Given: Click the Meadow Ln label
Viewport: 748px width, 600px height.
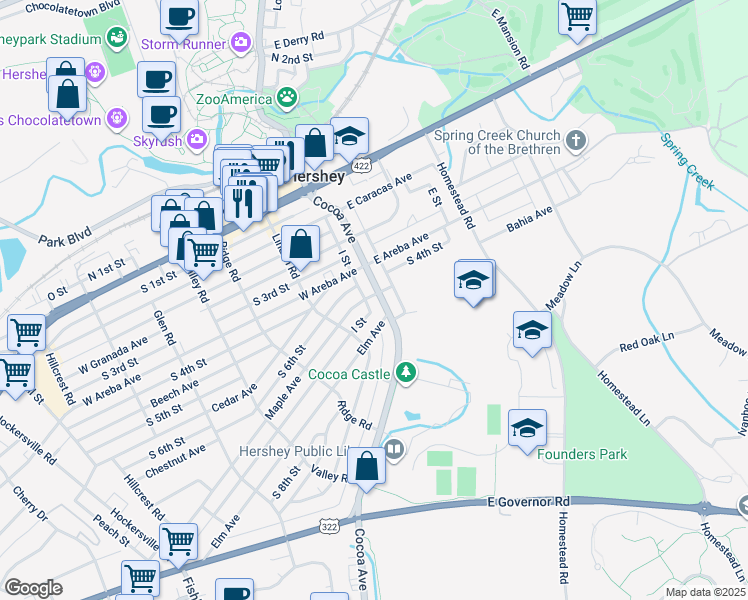Looking at the screenshot, I should coord(563,286).
